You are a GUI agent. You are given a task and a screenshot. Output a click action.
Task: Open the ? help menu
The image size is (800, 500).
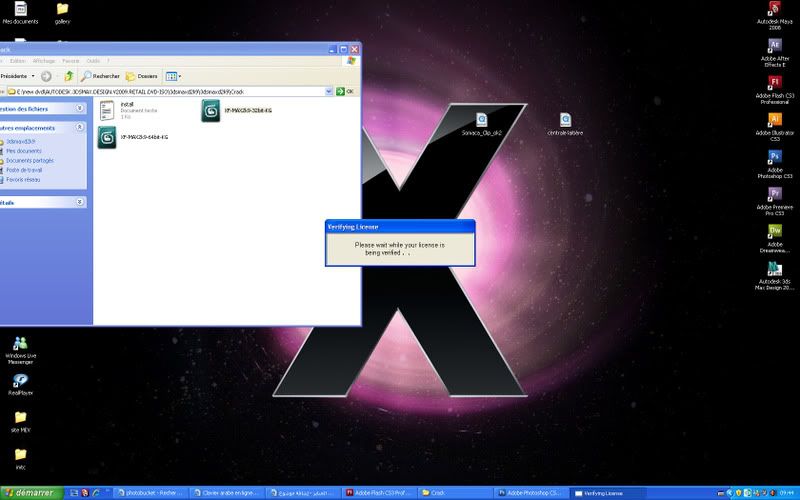pyautogui.click(x=108, y=61)
